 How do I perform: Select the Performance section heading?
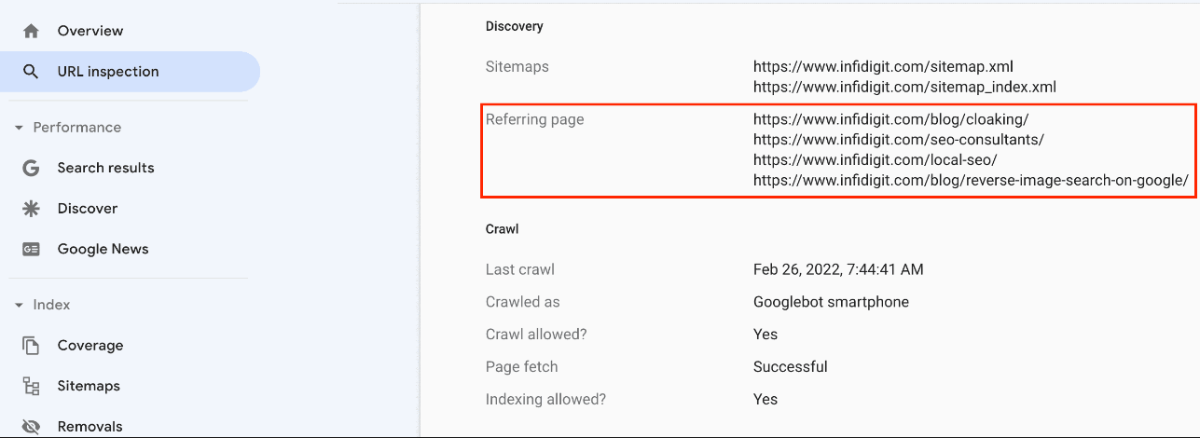pos(77,128)
